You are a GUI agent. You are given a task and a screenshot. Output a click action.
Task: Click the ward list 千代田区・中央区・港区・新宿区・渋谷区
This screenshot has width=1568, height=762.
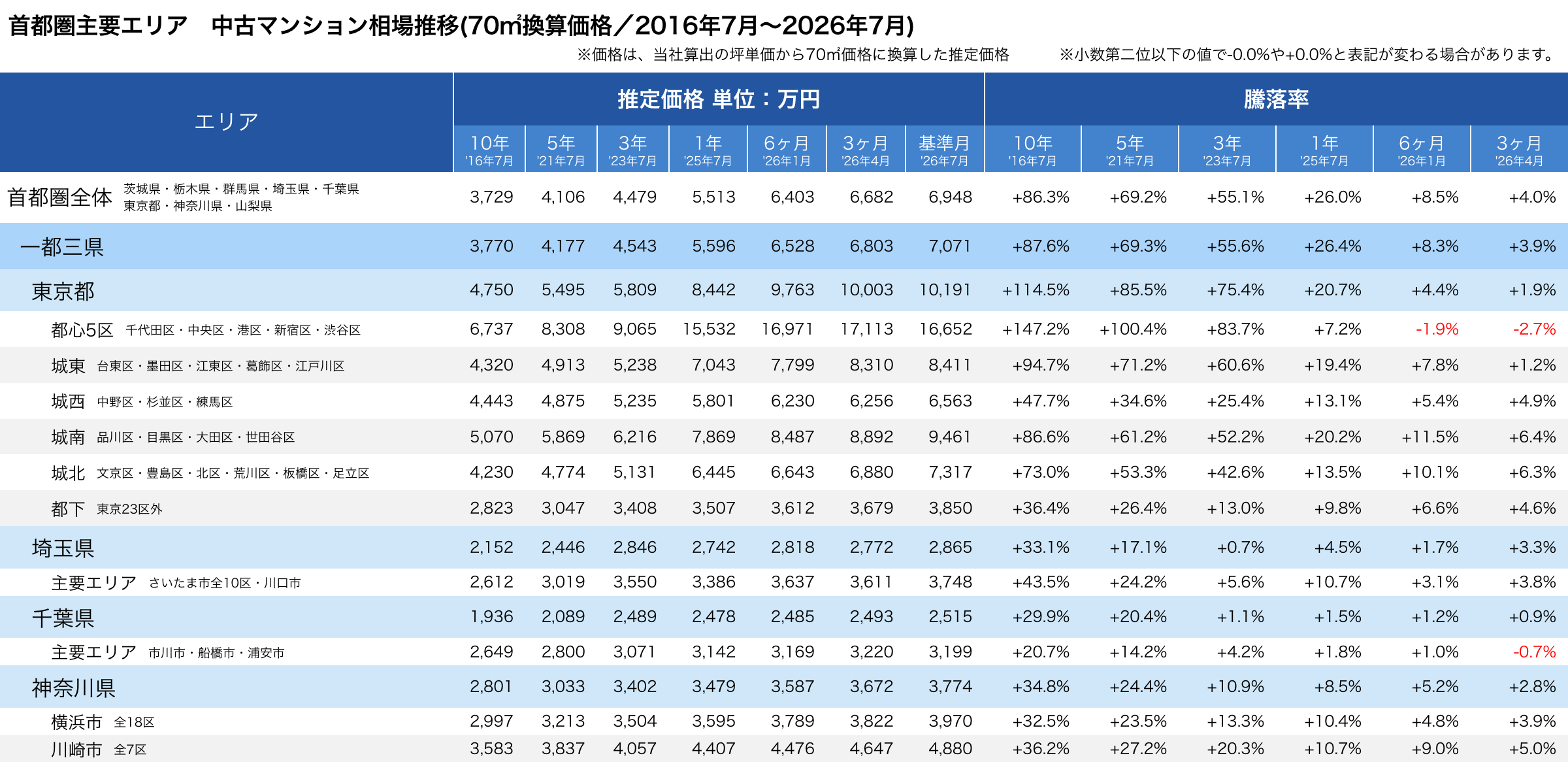(x=243, y=330)
